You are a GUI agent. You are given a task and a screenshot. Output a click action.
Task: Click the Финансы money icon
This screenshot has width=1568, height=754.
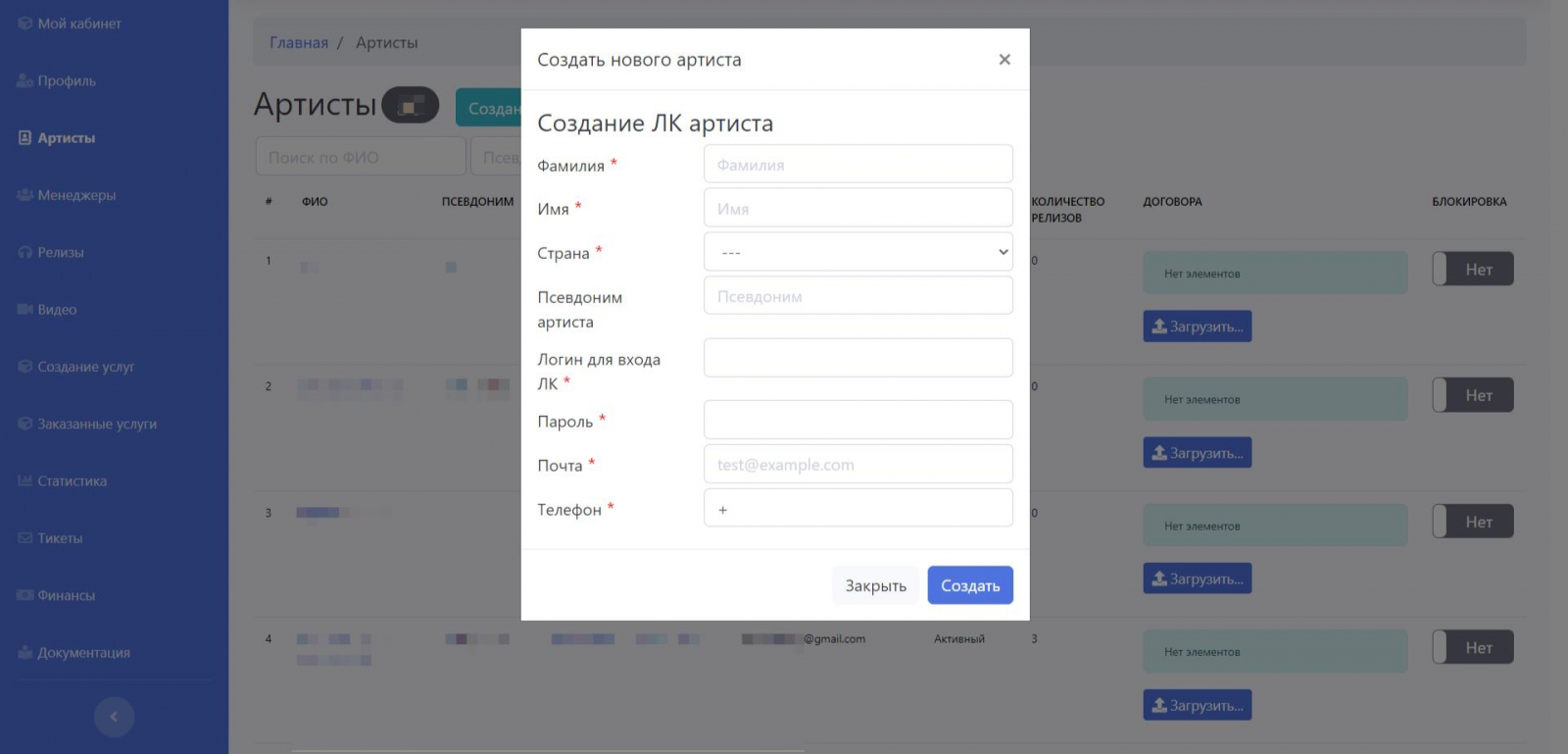[25, 595]
